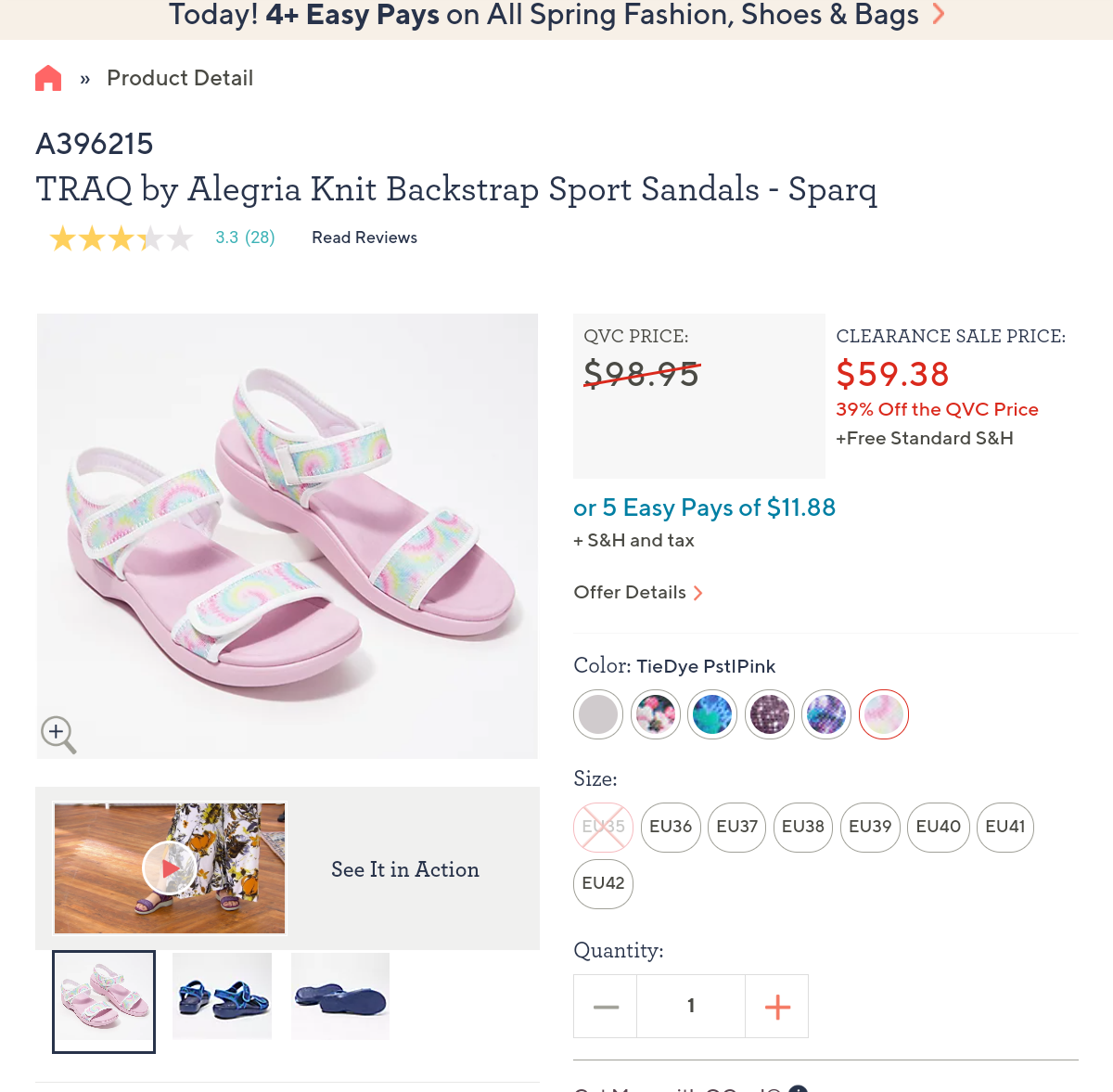Screen dimensions: 1113x1092
Task: View the blue sandals thumbnail
Action: pyautogui.click(x=223, y=996)
